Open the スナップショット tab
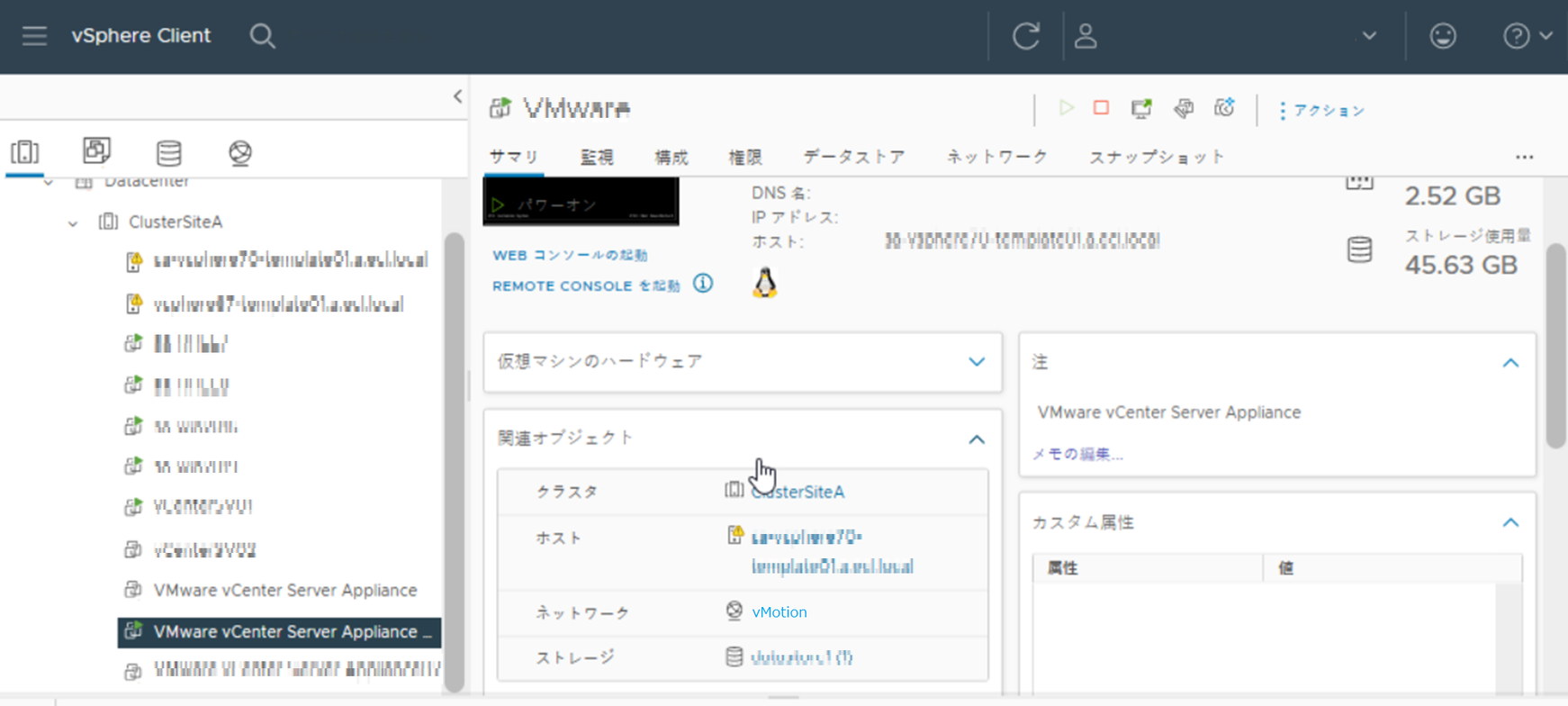1568x706 pixels. point(1157,158)
